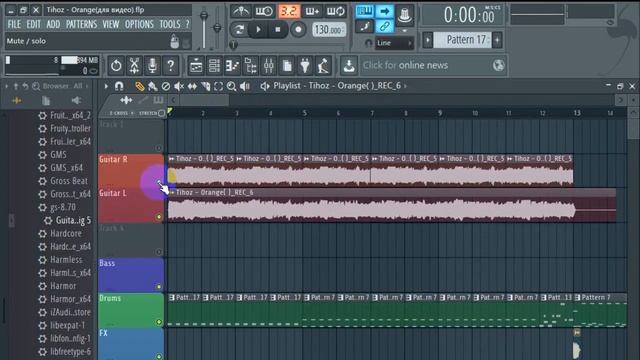Select the playlist Draw pencil tool
Screen dimensions: 640x360
click(140, 86)
